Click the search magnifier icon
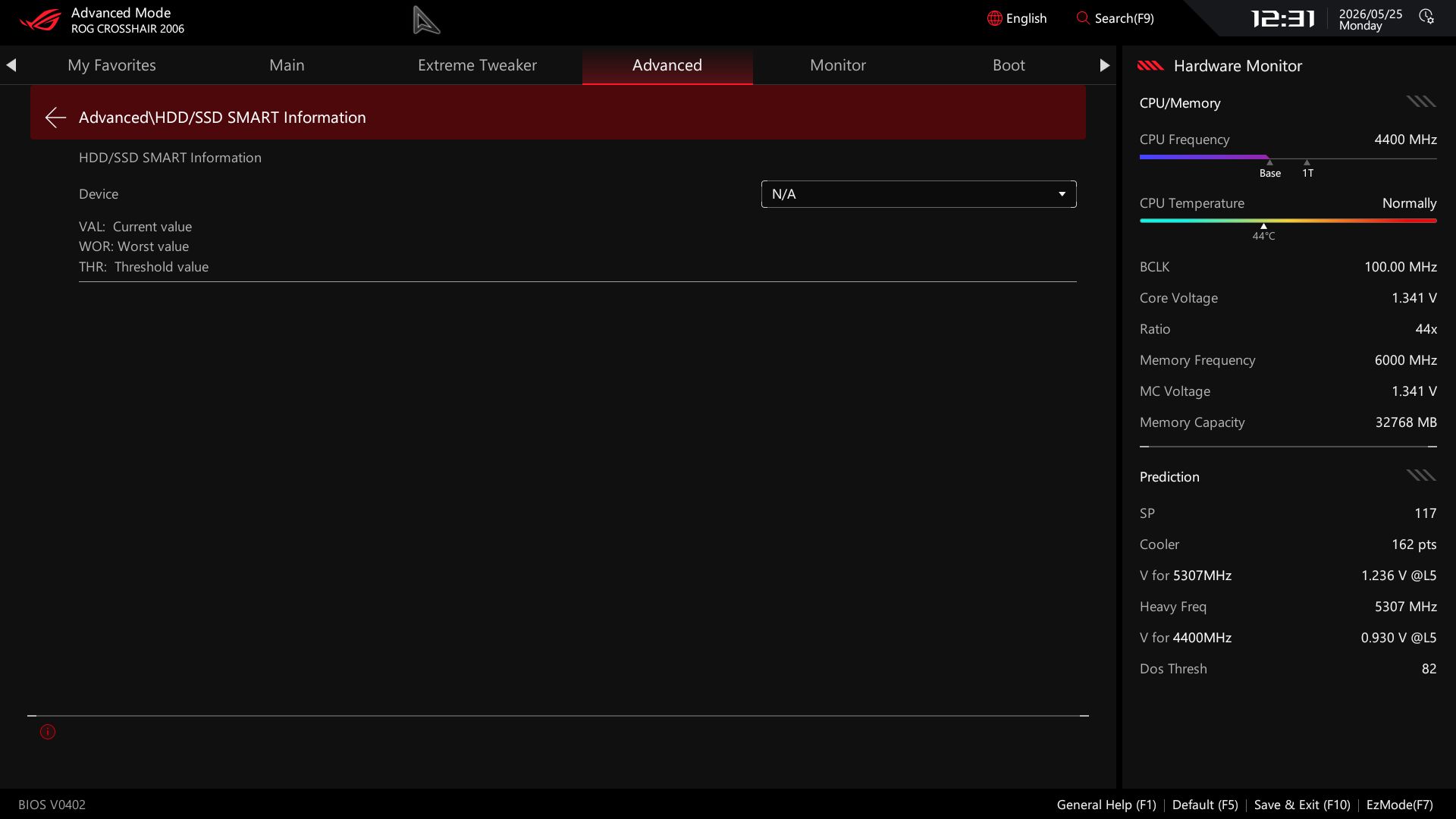 (x=1083, y=17)
